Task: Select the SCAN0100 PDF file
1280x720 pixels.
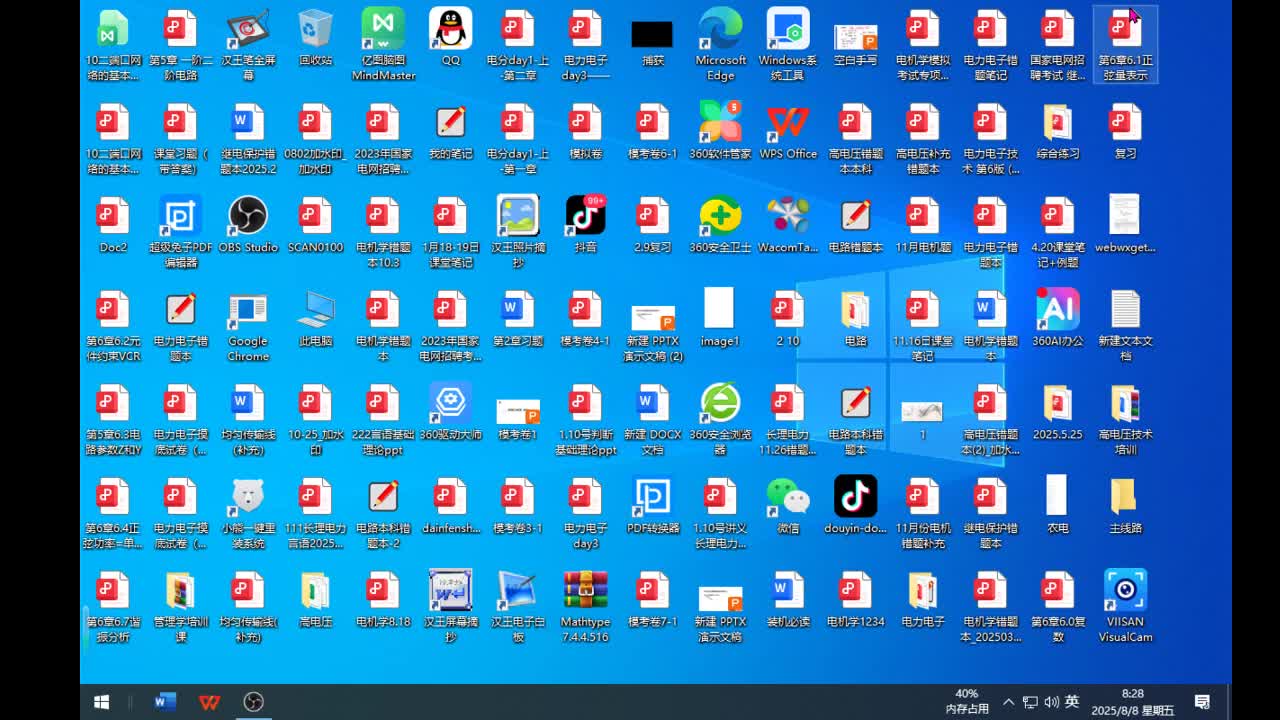Action: pos(316,225)
